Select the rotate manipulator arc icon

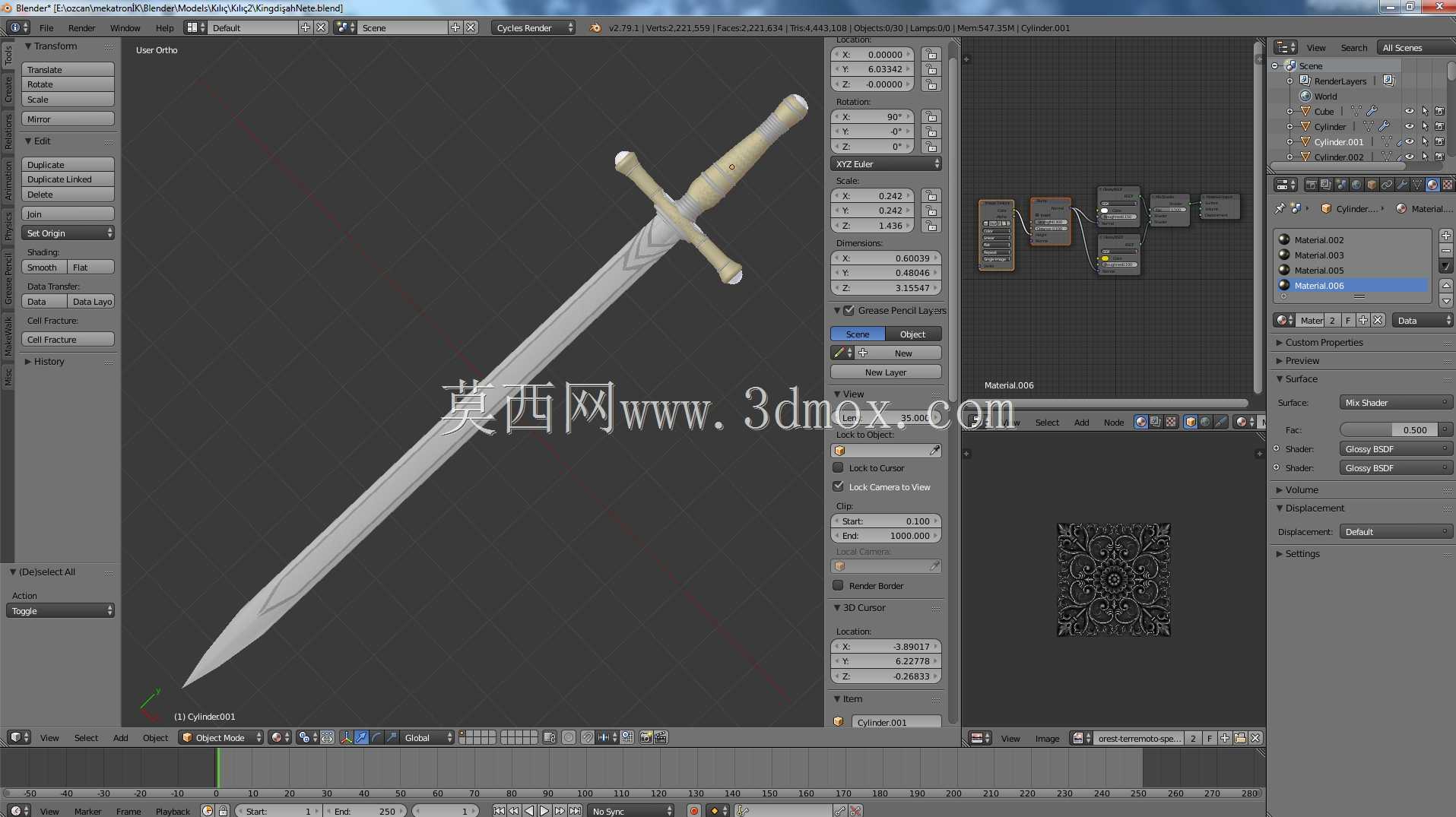pos(376,737)
